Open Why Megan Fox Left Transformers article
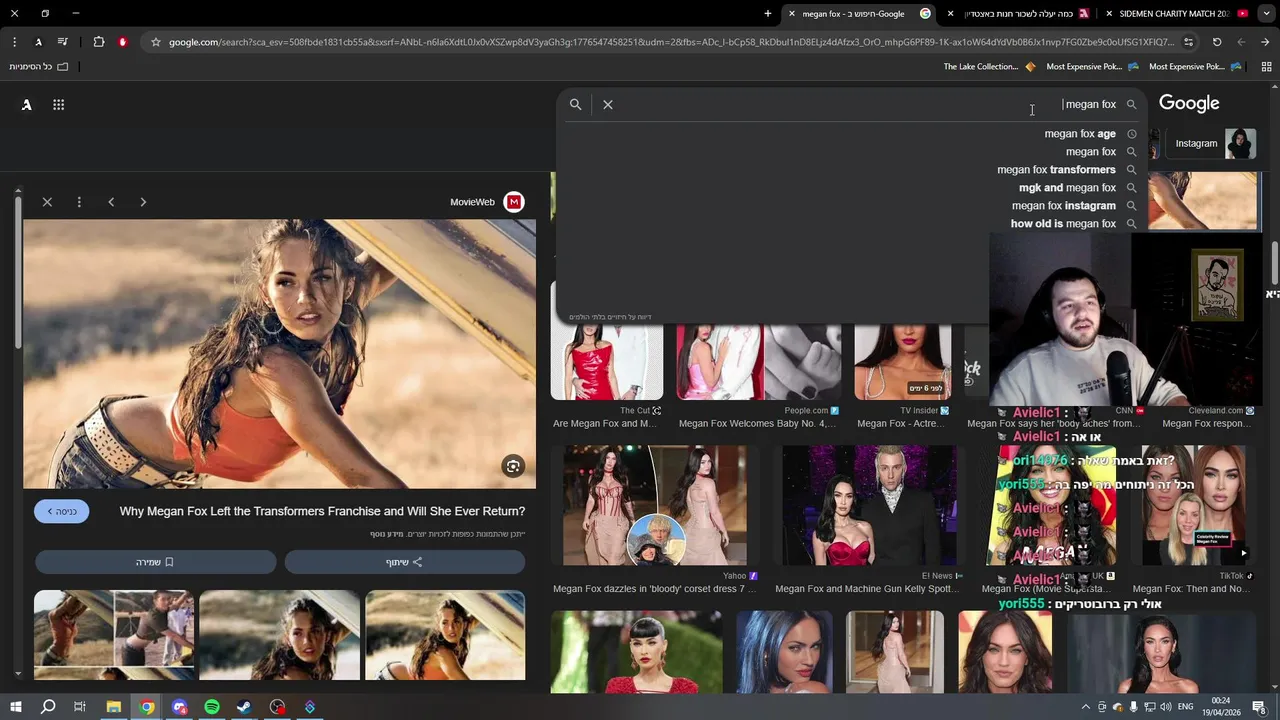1280x720 pixels. point(322,511)
